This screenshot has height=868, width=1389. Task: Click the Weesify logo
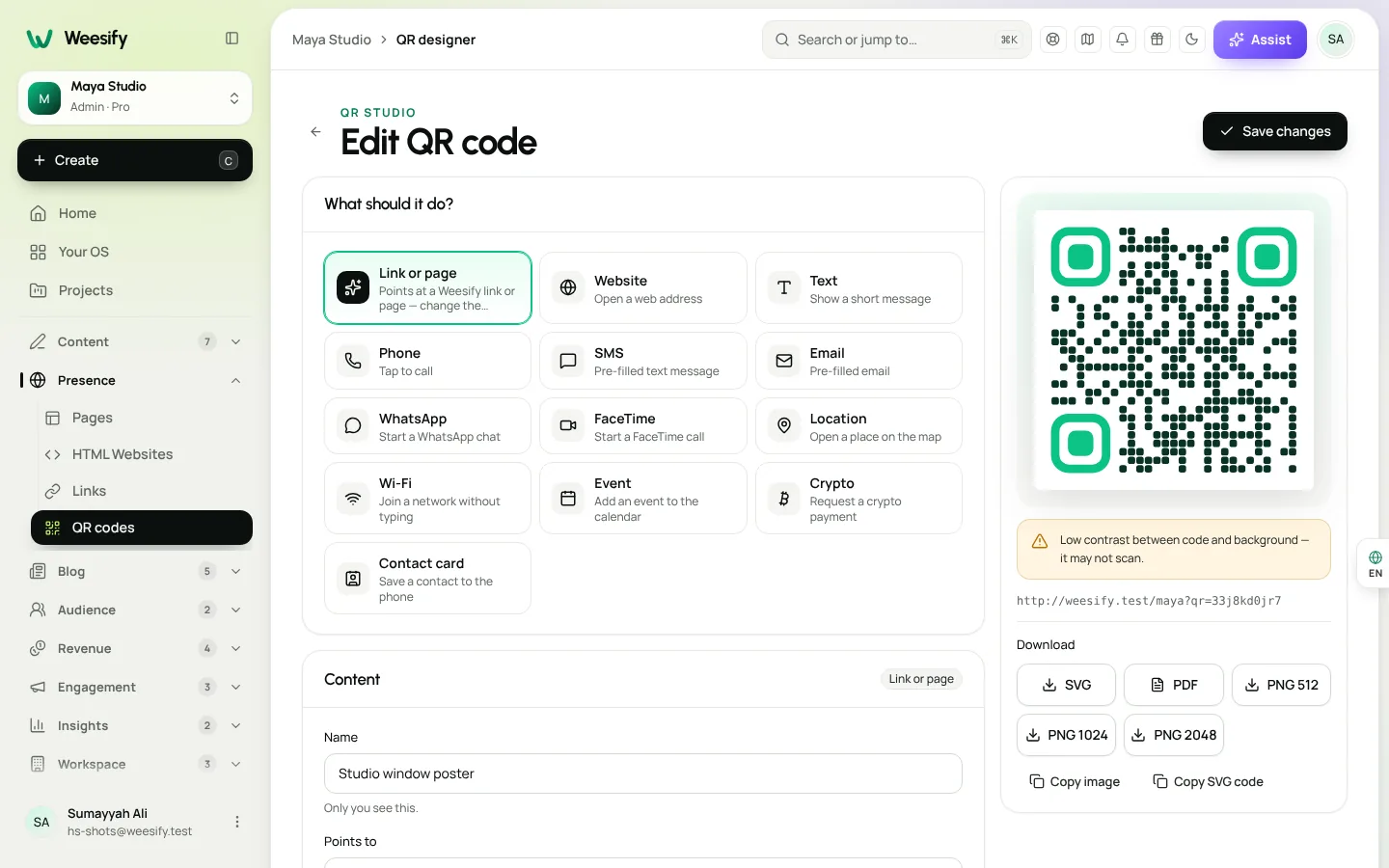tap(77, 39)
